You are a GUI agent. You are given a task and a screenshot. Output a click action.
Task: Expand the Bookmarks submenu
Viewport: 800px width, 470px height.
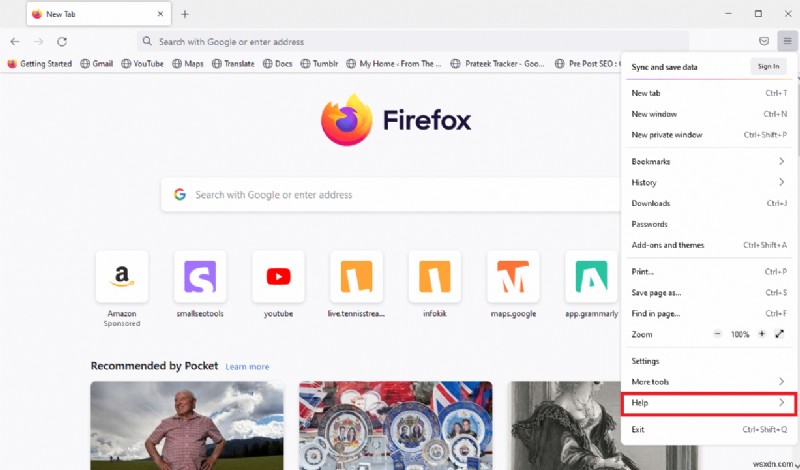point(709,161)
